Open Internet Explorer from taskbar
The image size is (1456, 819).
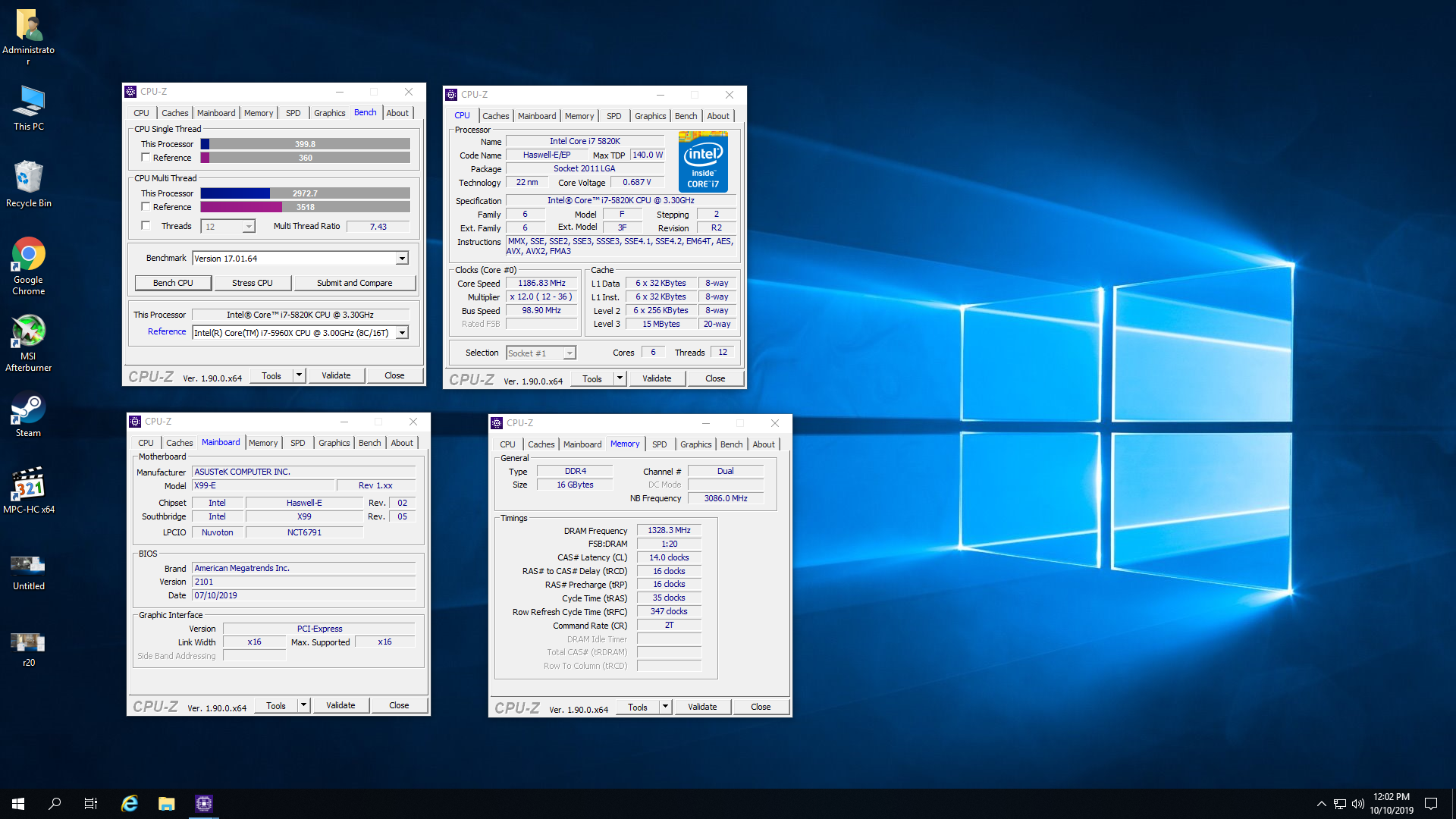point(130,804)
